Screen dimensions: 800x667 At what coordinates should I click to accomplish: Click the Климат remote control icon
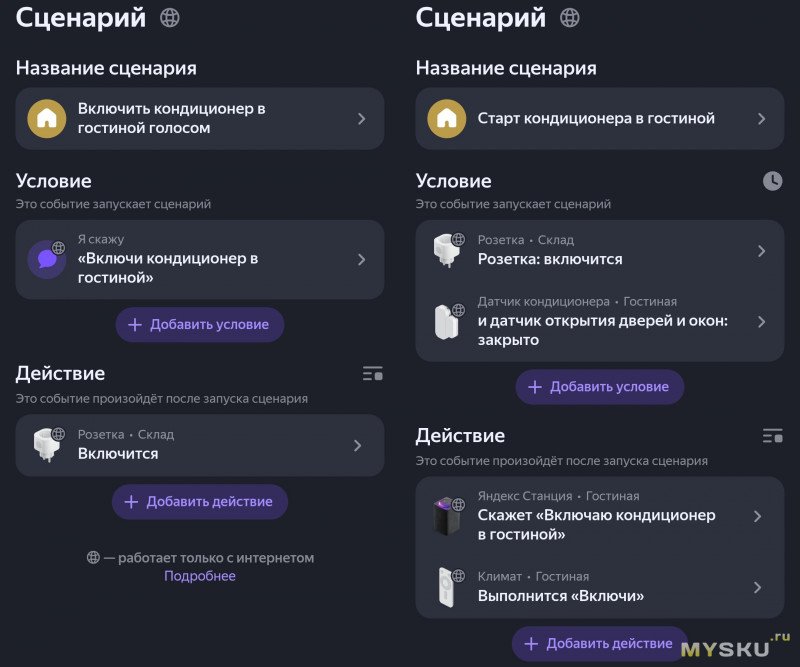(446, 587)
